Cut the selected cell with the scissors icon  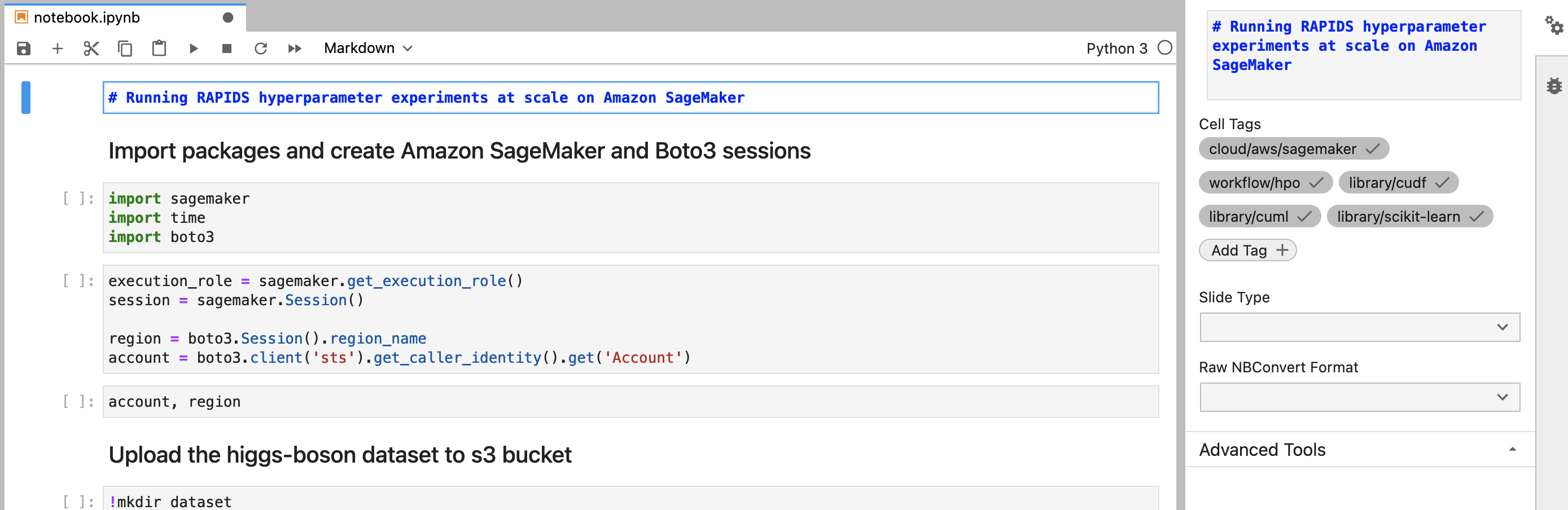[91, 49]
